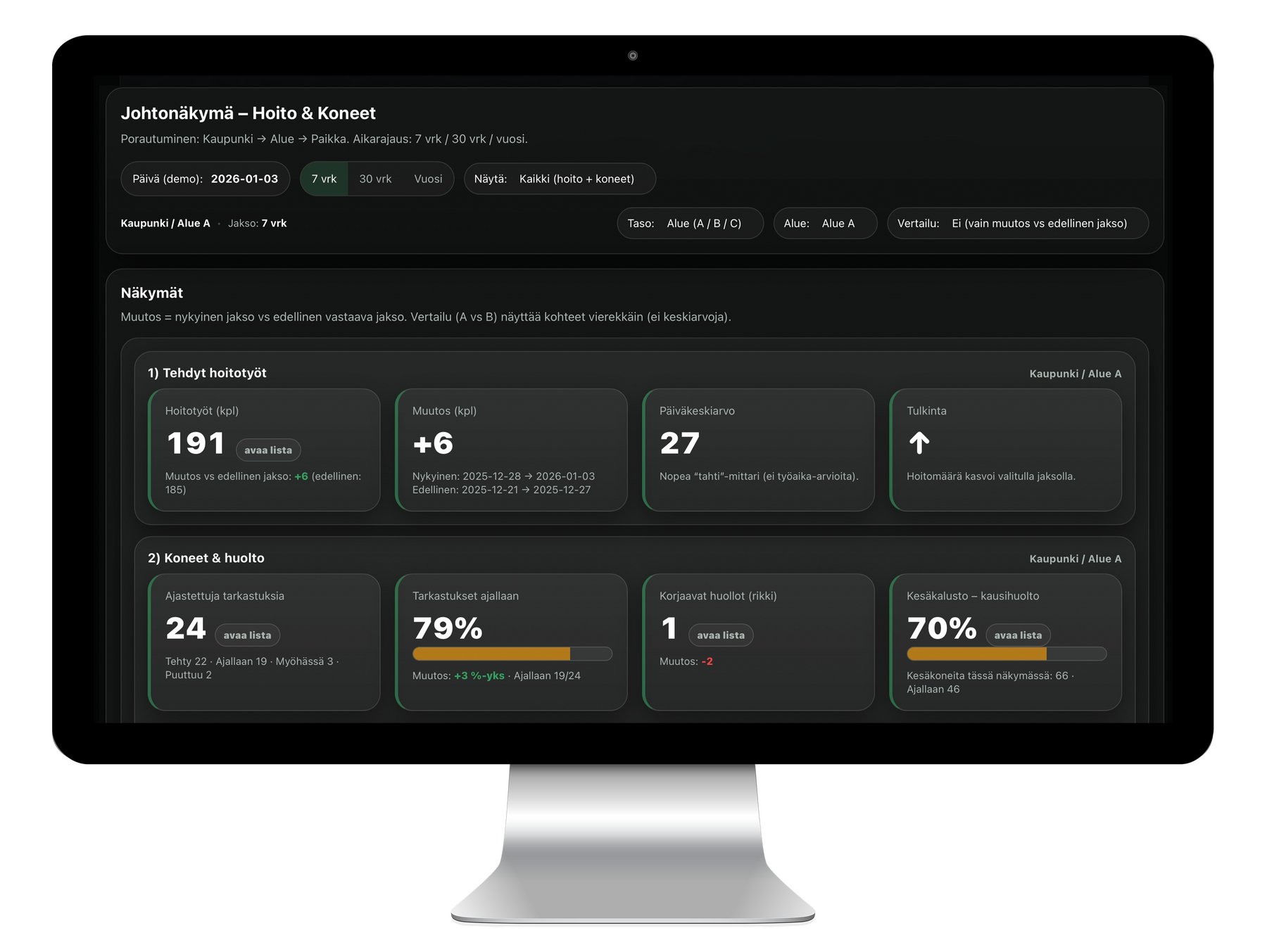Click the Päiväkeskiarvo 27 card
The width and height of the screenshot is (1267, 952).
coord(758,450)
